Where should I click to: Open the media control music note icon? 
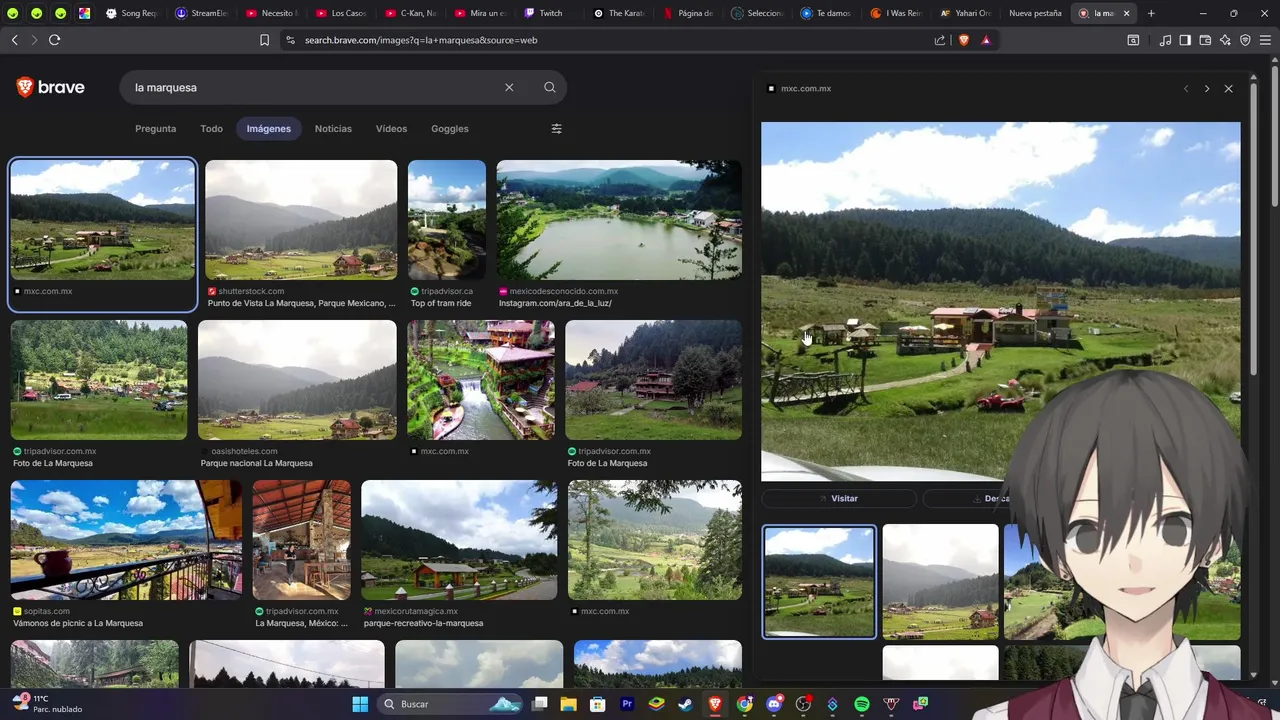1165,40
